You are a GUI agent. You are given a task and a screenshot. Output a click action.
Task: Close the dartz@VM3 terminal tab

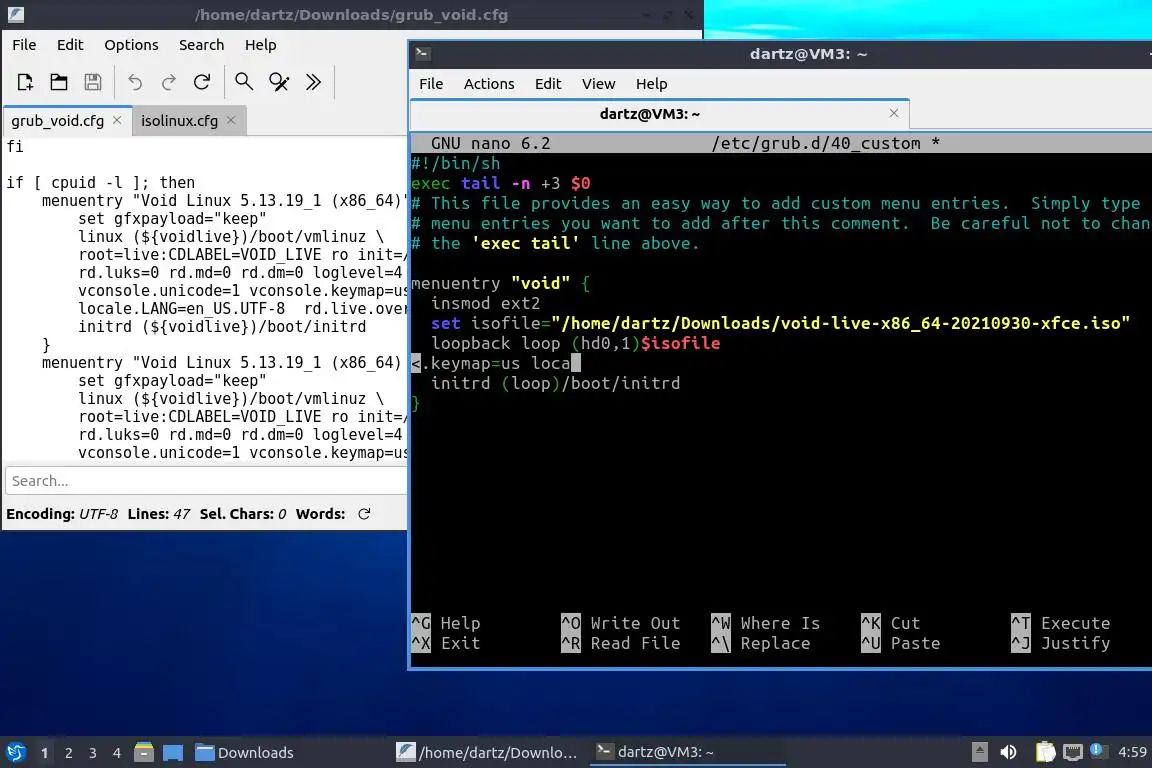tap(893, 113)
